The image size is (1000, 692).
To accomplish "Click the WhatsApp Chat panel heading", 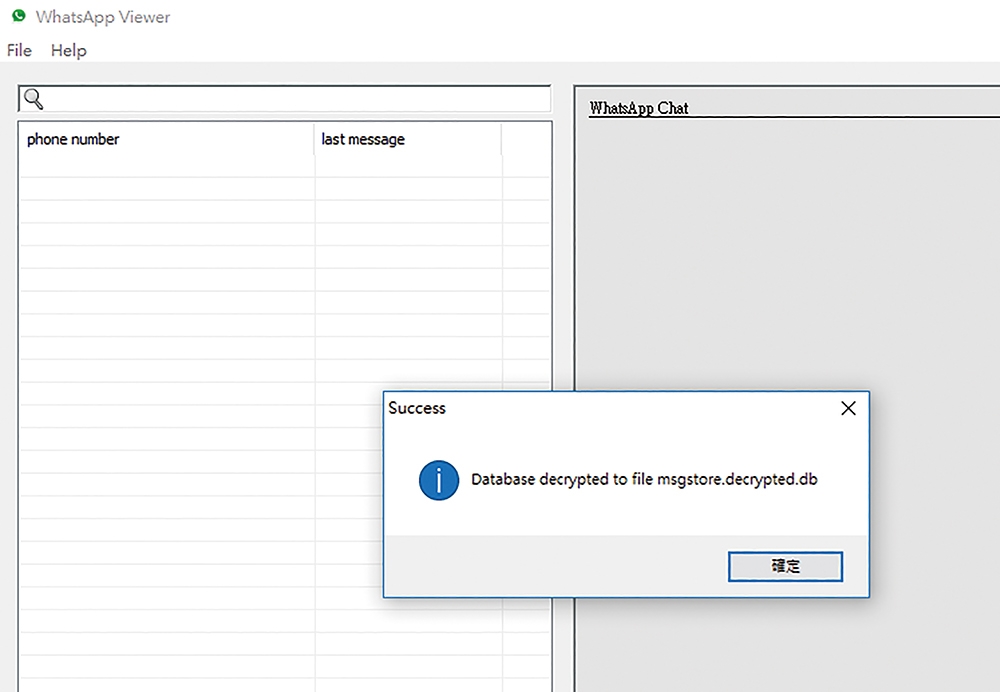I will point(638,108).
